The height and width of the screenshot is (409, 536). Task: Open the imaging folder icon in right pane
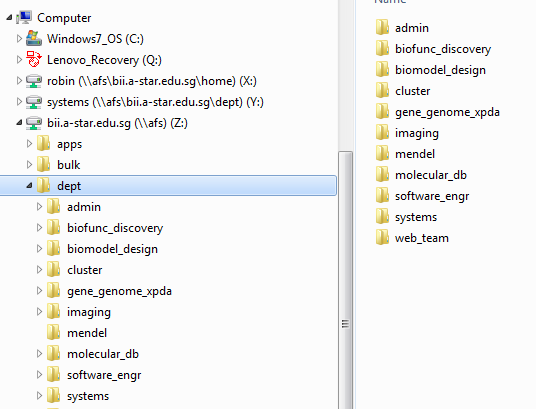[382, 133]
